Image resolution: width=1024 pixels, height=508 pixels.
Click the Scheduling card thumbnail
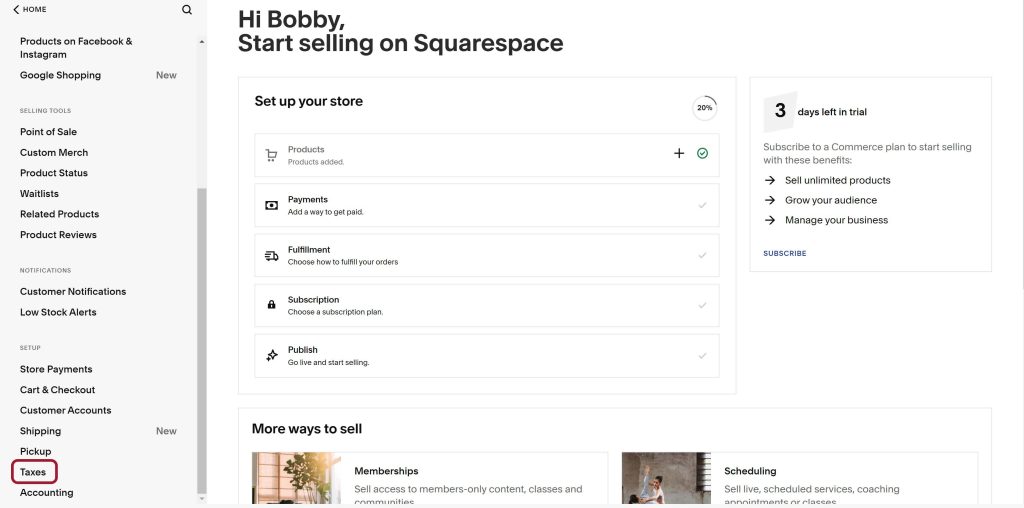click(x=666, y=478)
